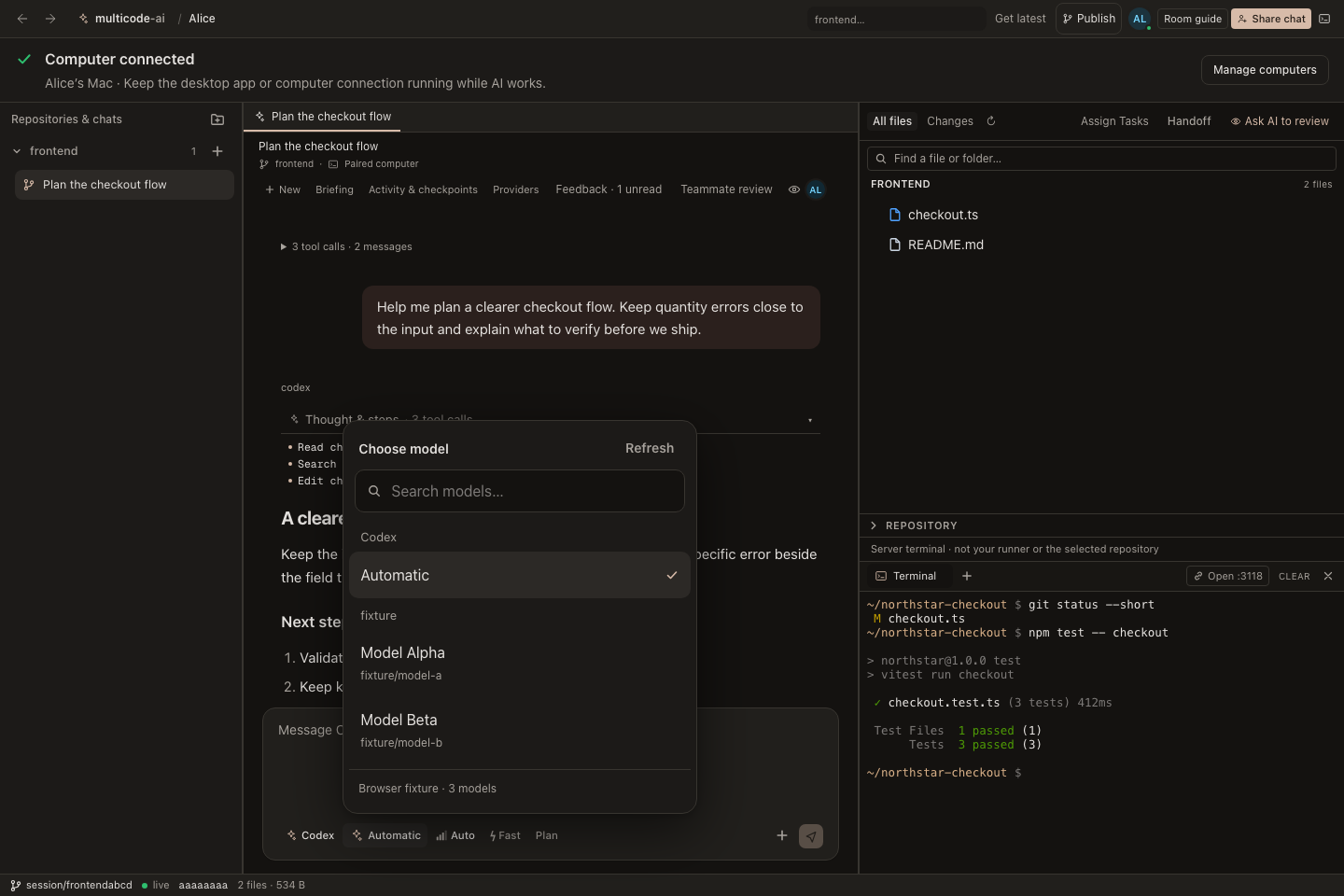The height and width of the screenshot is (896, 1344).
Task: Choose Model Beta from the list
Action: click(x=520, y=730)
